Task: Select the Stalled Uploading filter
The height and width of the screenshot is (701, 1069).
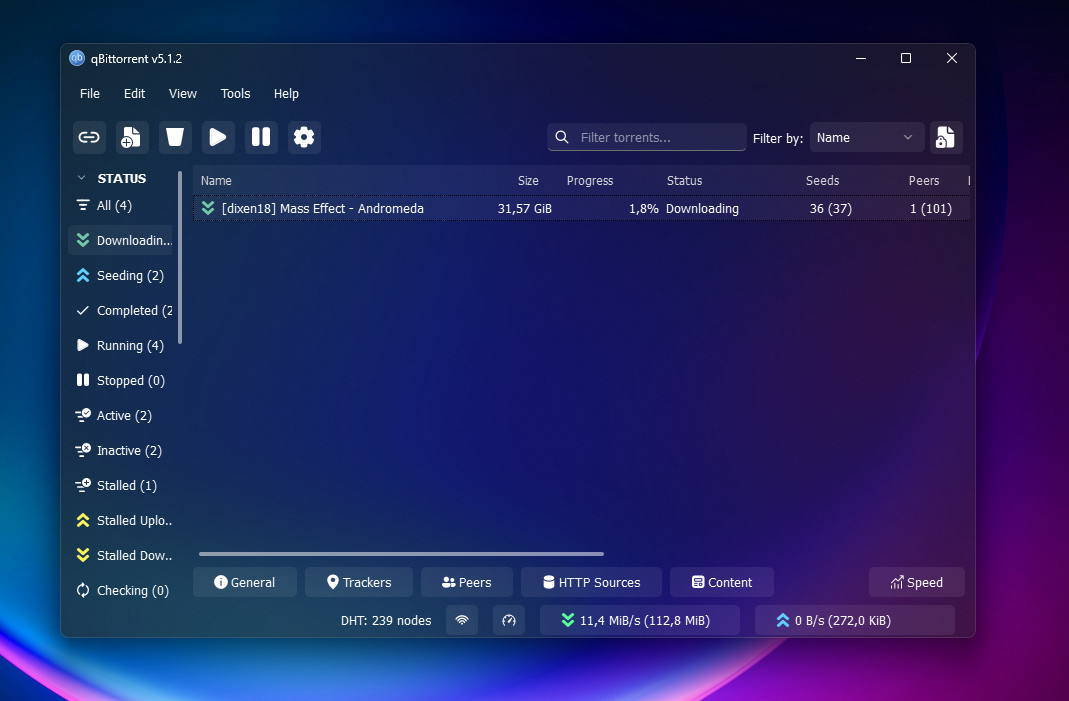Action: pyautogui.click(x=121, y=520)
